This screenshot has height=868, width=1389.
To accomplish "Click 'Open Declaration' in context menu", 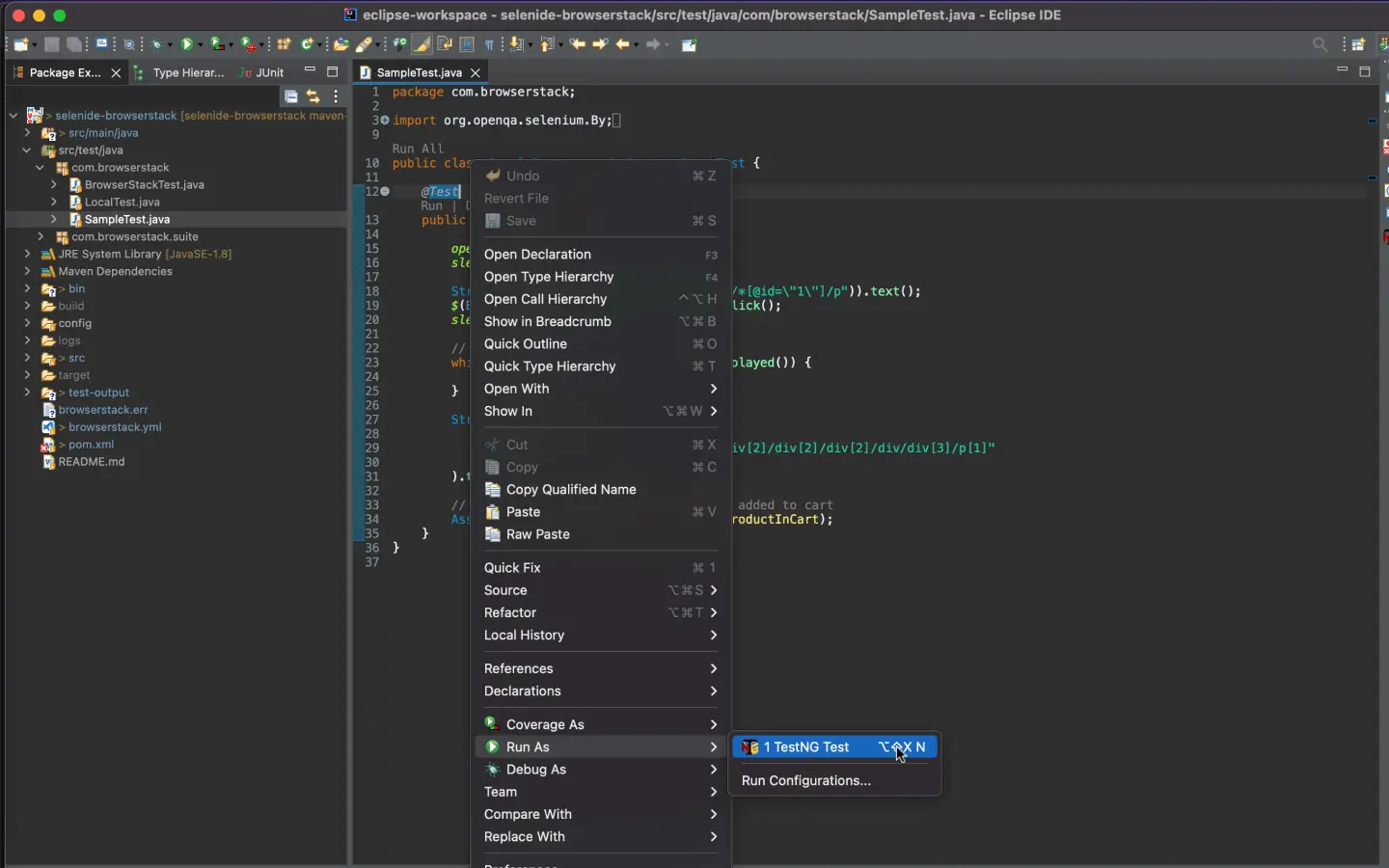I will pyautogui.click(x=537, y=255).
